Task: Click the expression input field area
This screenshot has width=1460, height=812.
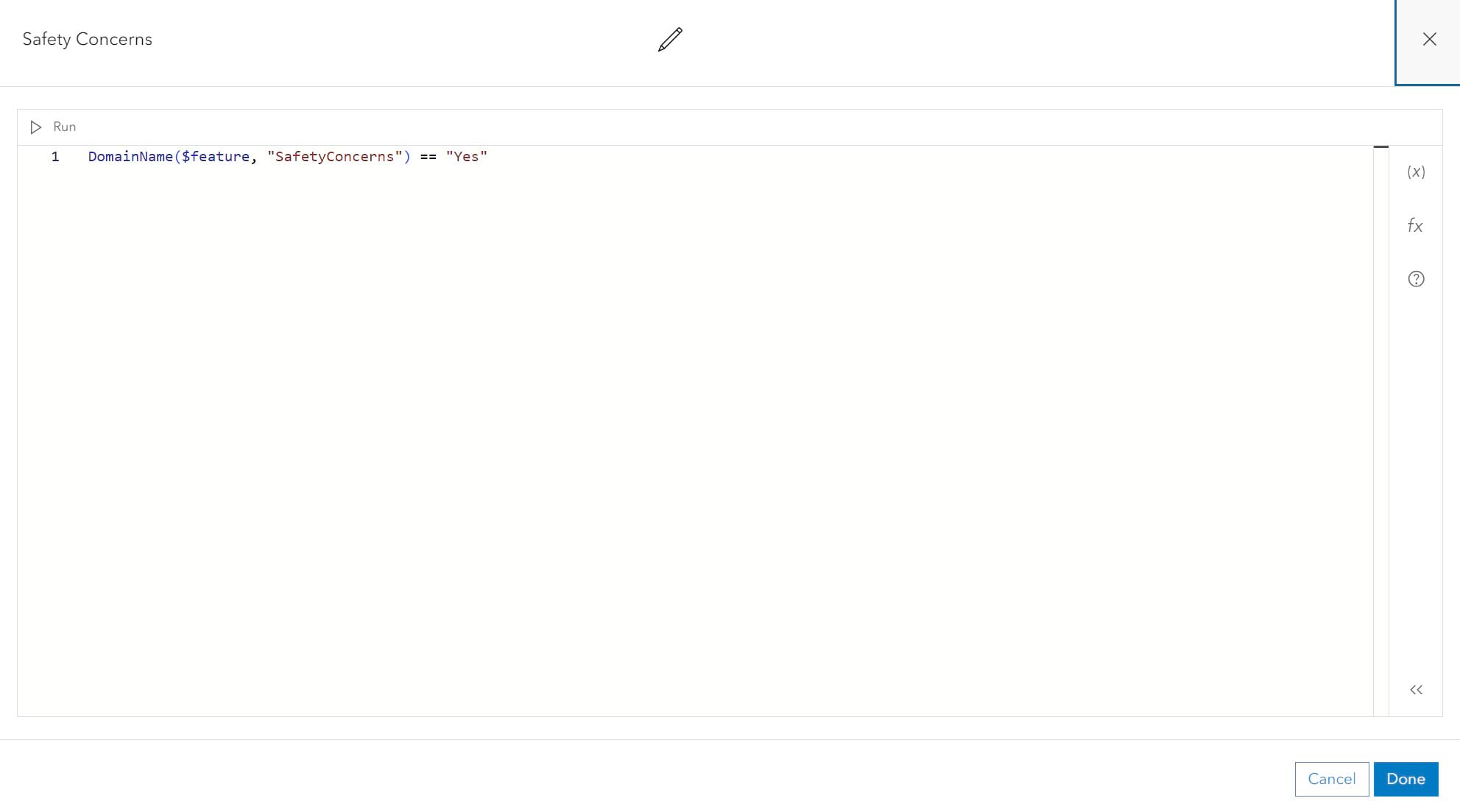Action: pyautogui.click(x=695, y=430)
